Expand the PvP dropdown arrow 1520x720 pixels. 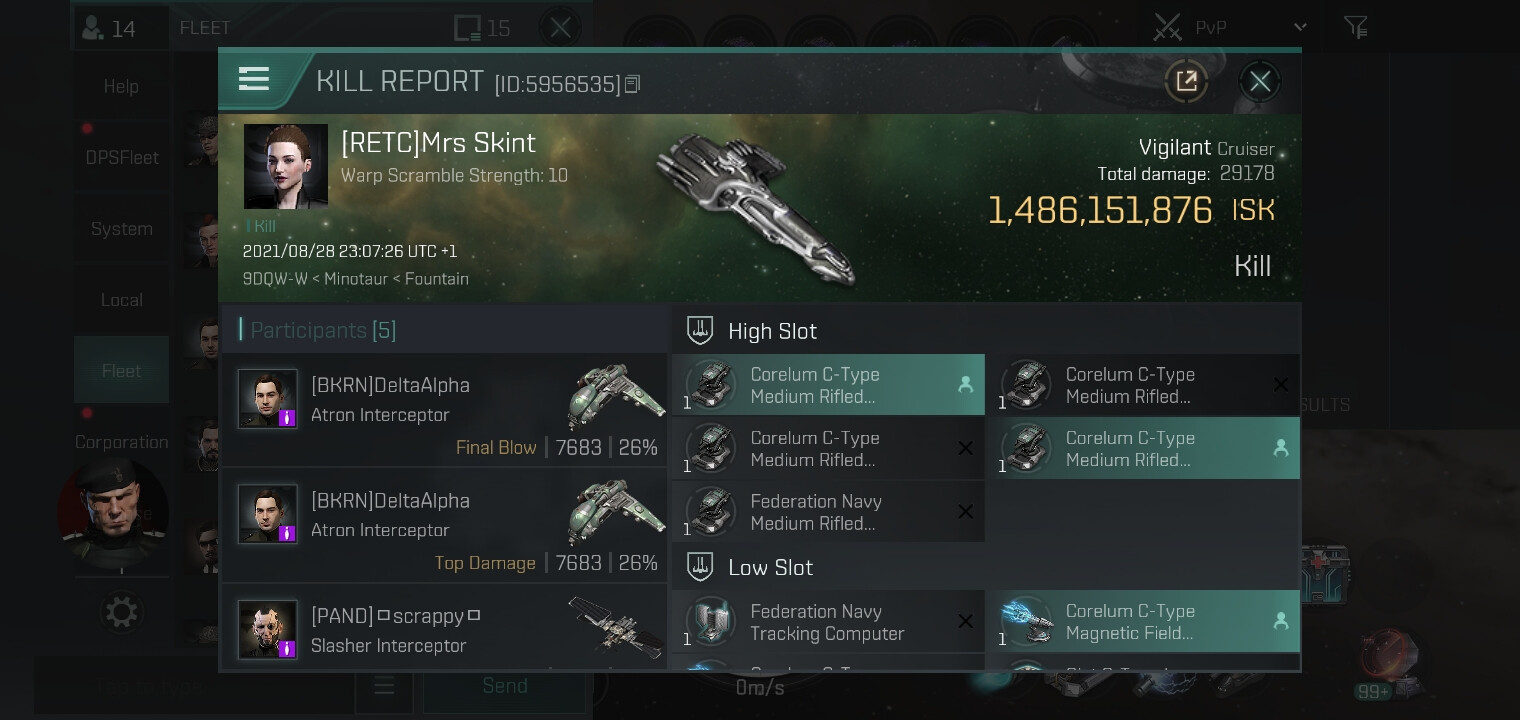point(1300,27)
